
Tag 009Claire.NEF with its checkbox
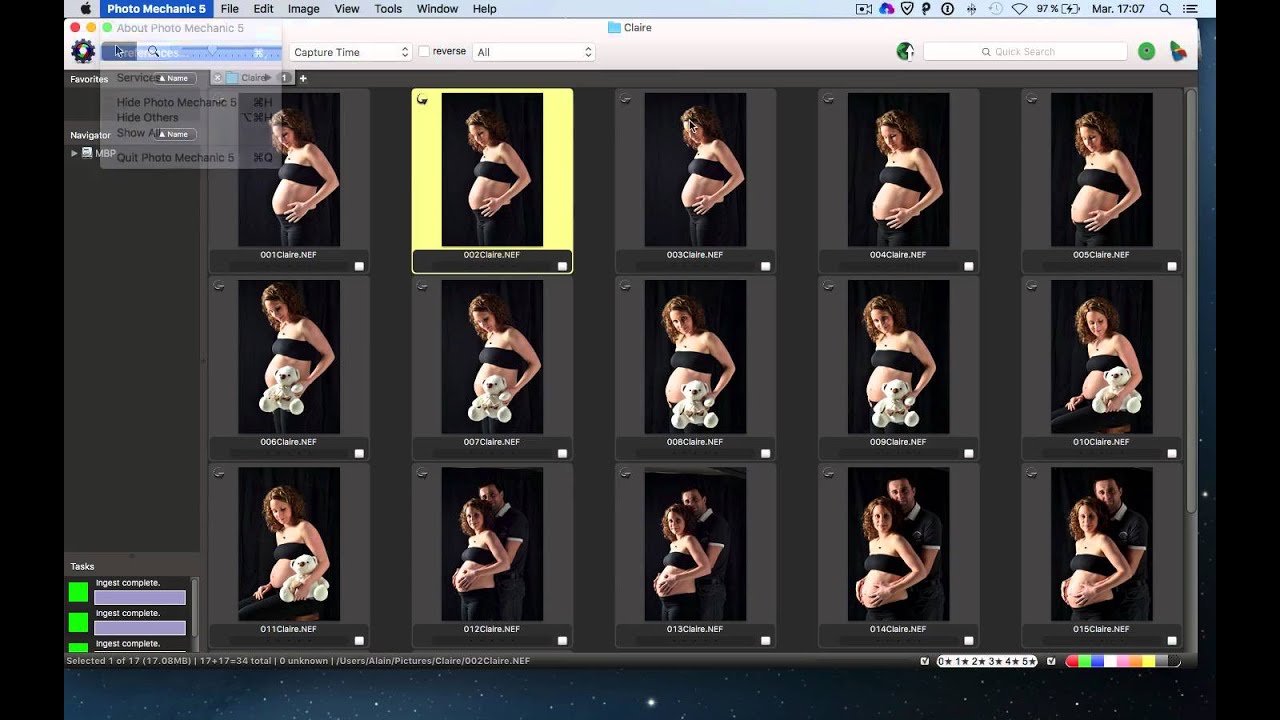point(968,453)
